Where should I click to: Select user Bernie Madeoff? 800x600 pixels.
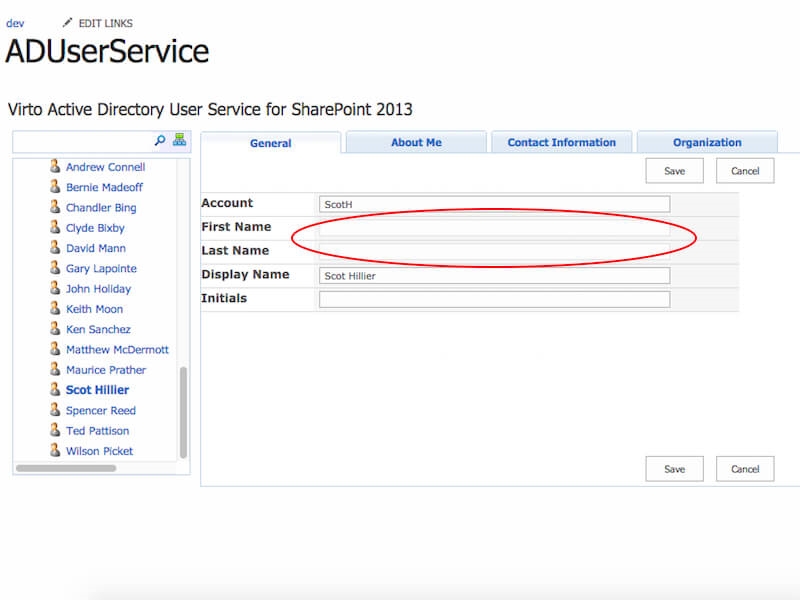click(x=104, y=187)
